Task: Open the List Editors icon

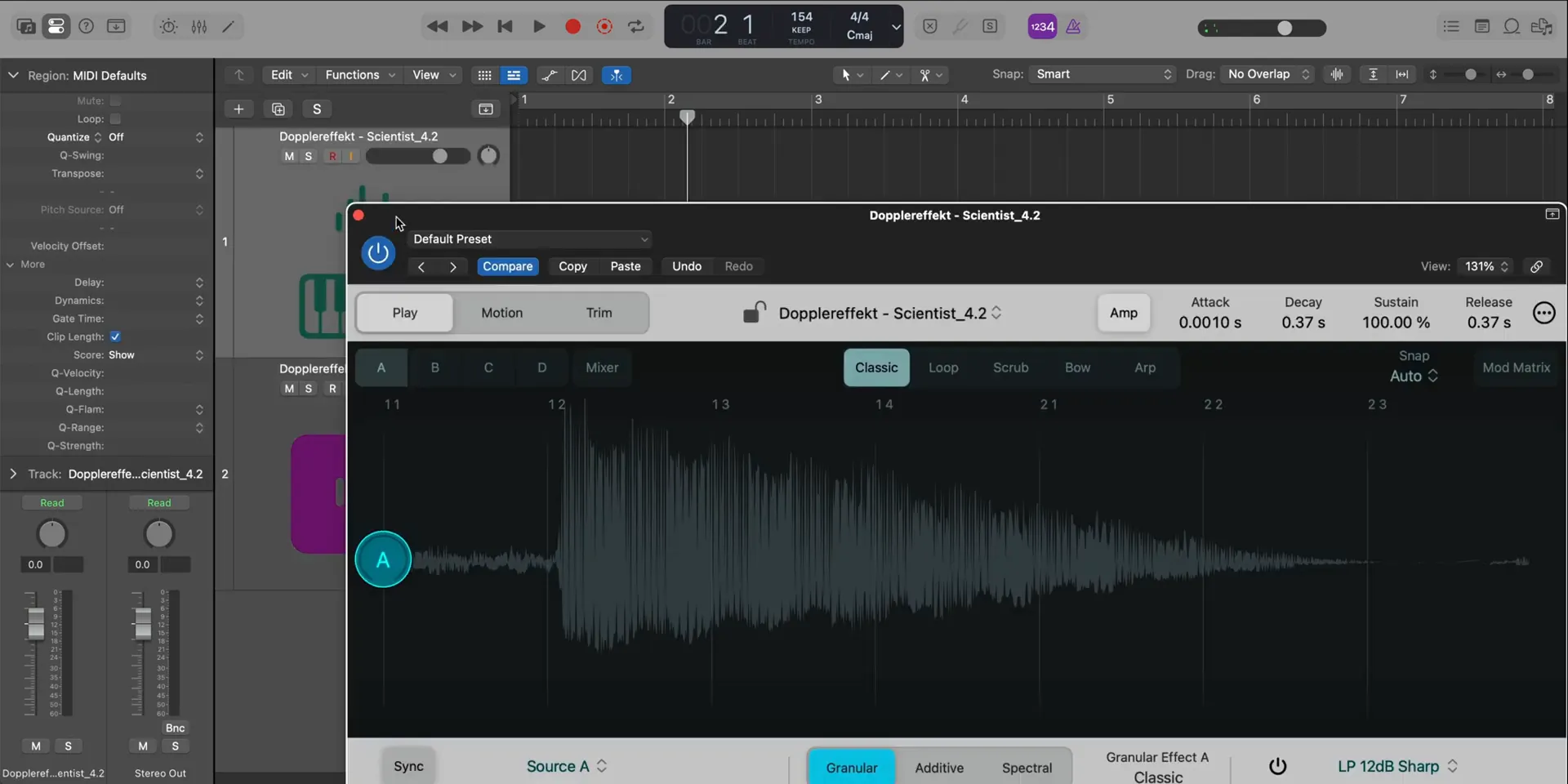Action: pyautogui.click(x=1451, y=26)
